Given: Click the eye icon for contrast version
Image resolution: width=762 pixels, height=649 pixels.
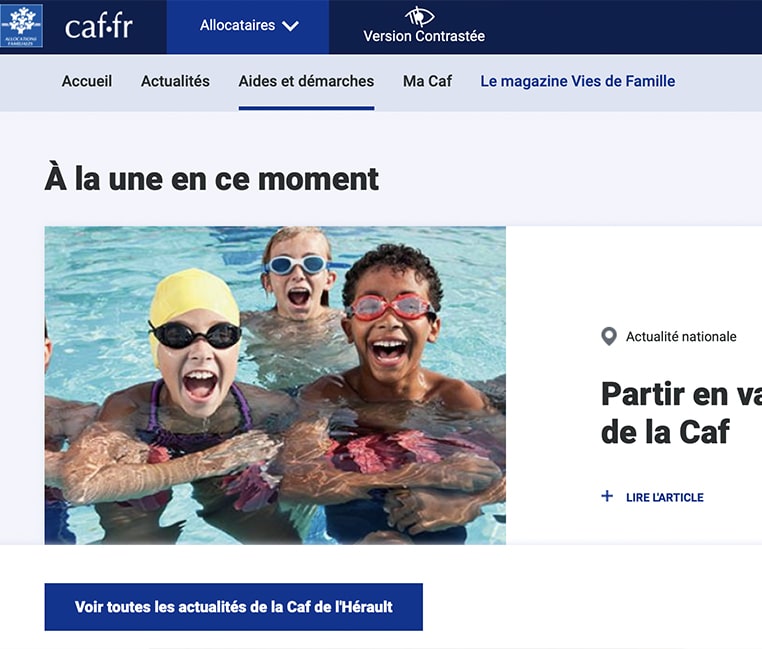Looking at the screenshot, I should coord(419,17).
